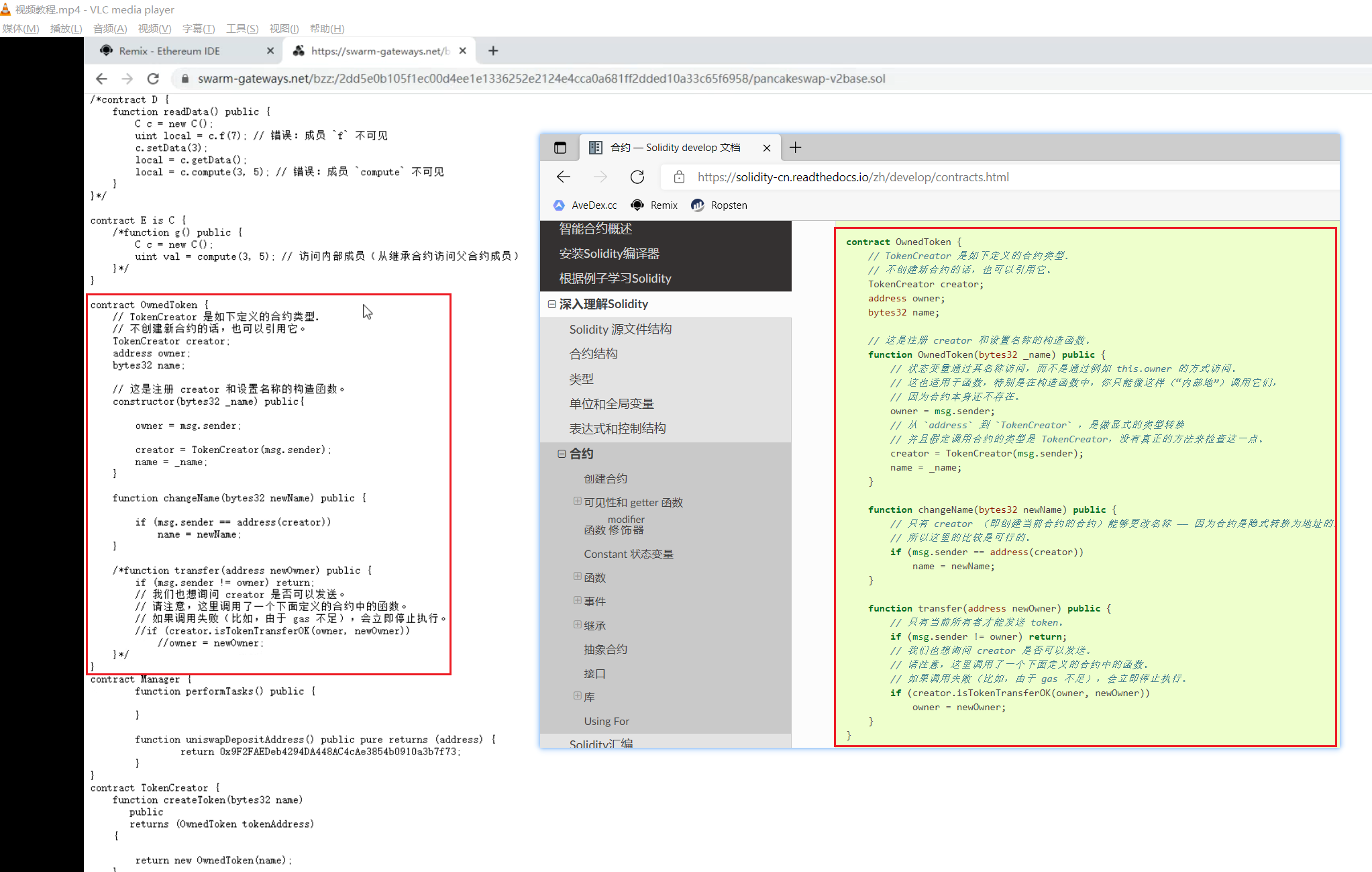Add a new tab in Edge

point(795,148)
